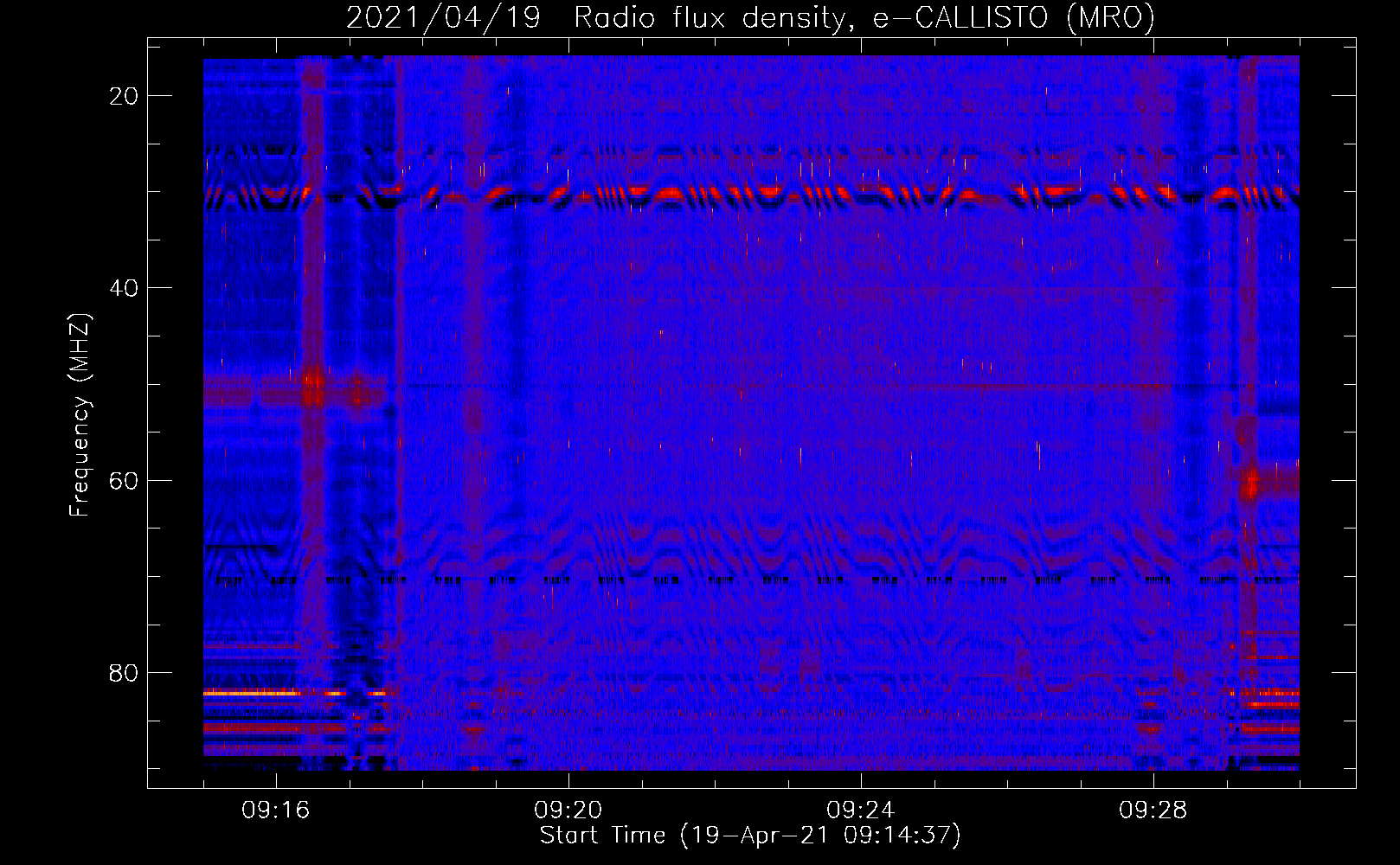This screenshot has width=1400, height=865.
Task: Click the 09:20 time tick label
Action: click(x=568, y=811)
